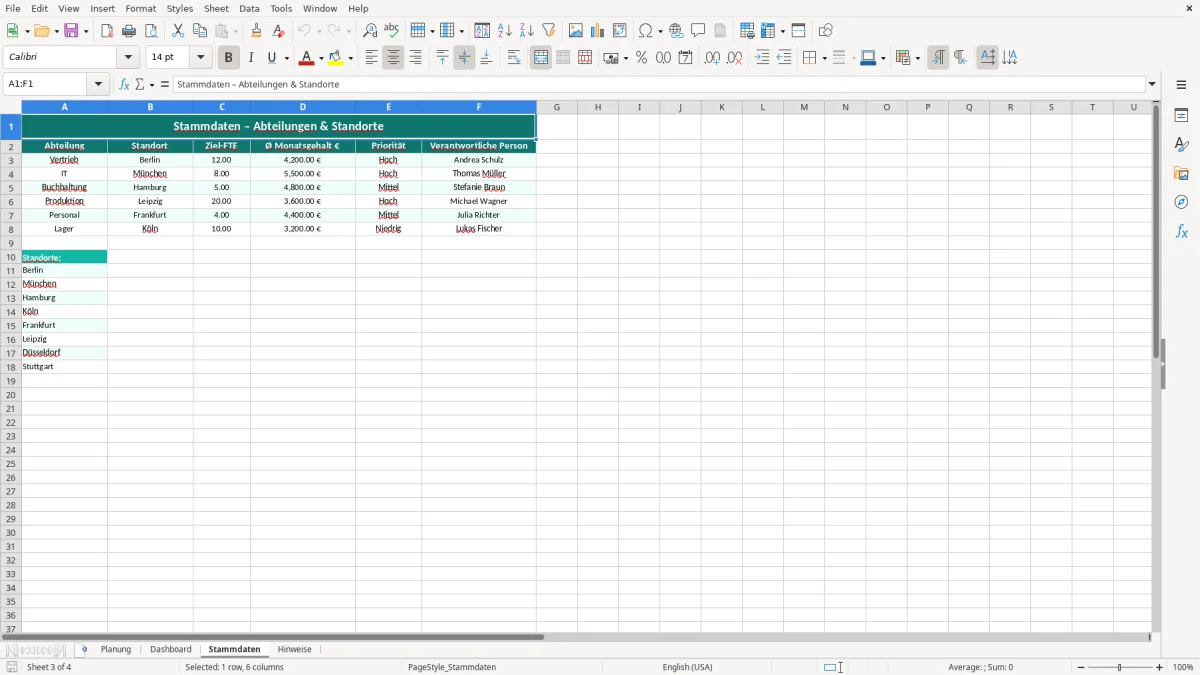Open the Data menu
Screen dimensions: 1200x675
(249, 8)
